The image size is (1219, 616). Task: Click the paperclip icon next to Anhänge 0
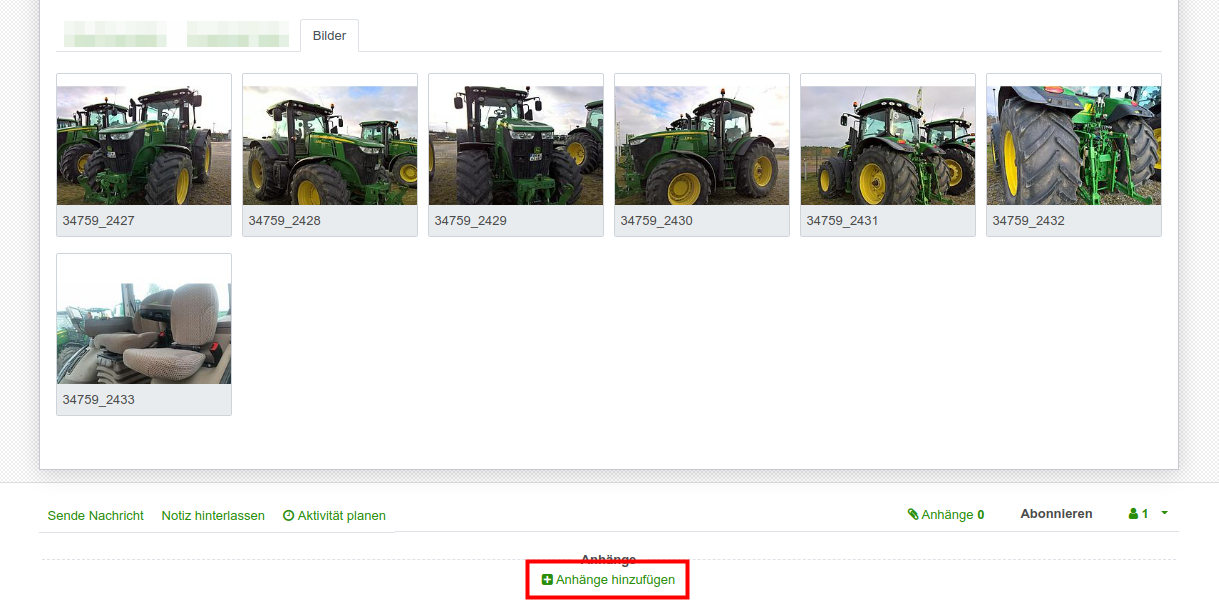913,514
